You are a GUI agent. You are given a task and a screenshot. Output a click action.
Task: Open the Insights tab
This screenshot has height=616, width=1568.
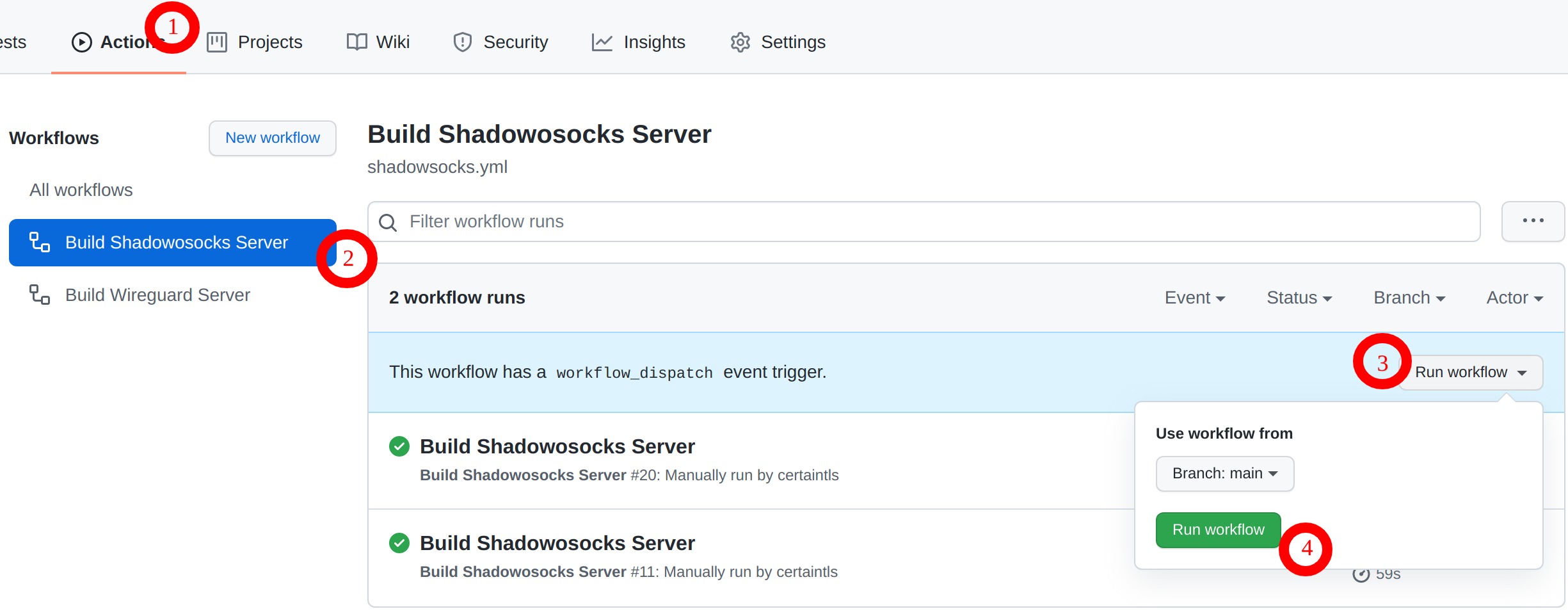(x=639, y=42)
